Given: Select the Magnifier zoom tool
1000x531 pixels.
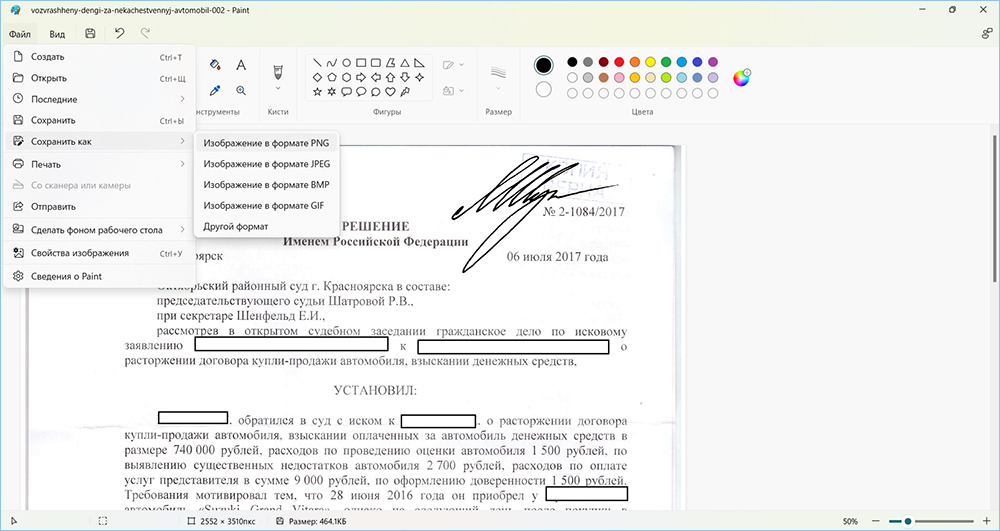Looking at the screenshot, I should [x=241, y=91].
